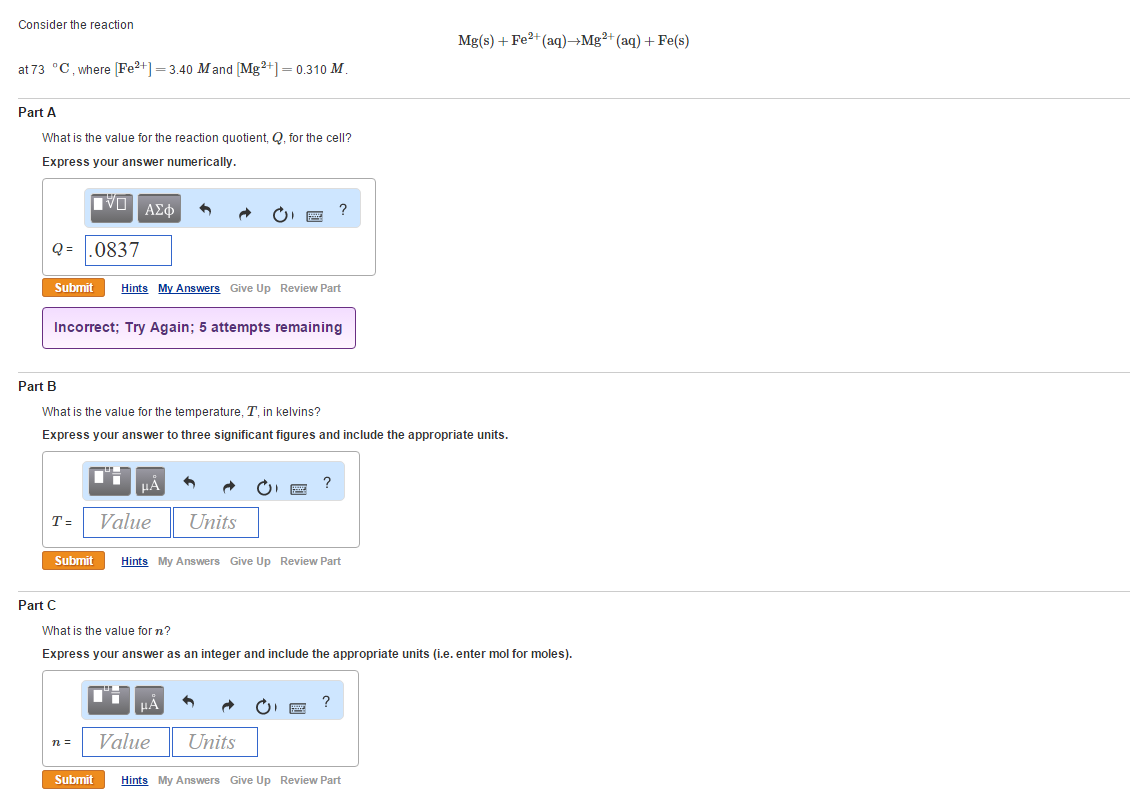Open the keyboard input icon in Part C

pos(298,708)
